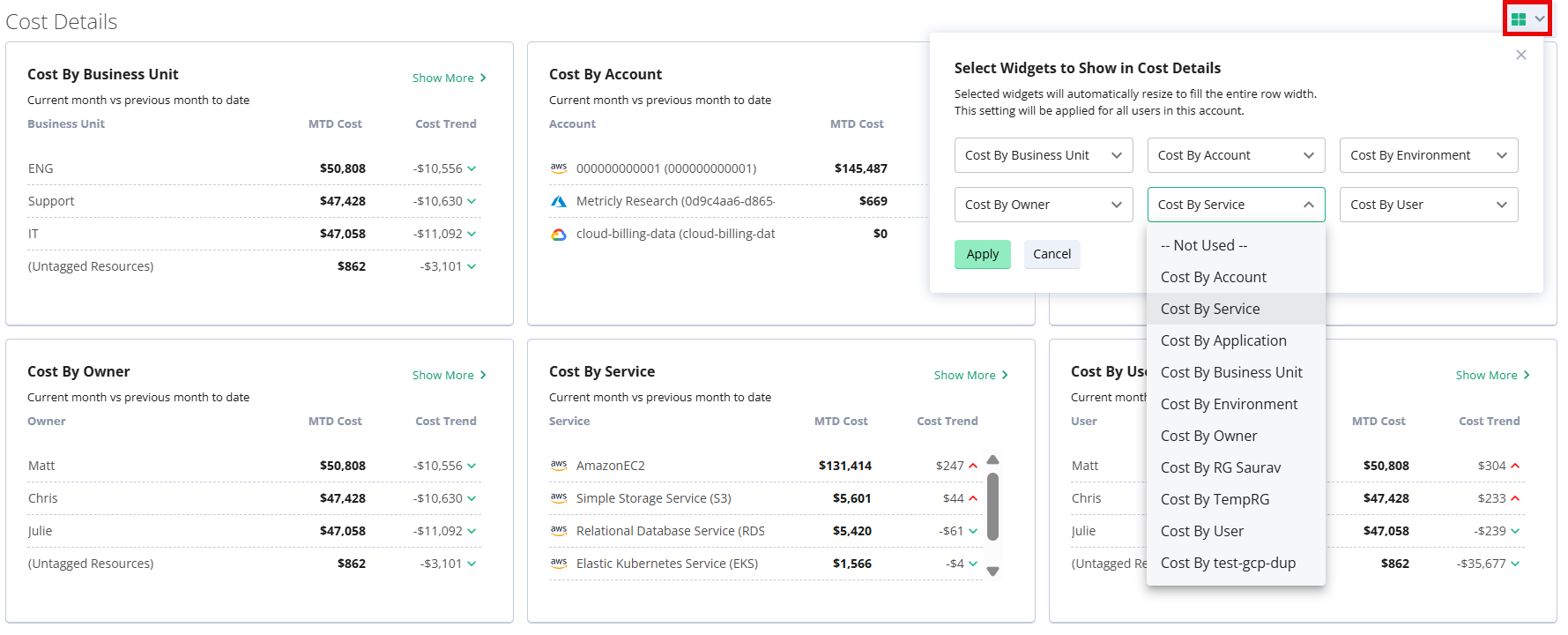Click AWS icon beside AmazonEC2
Viewport: 1568px width, 635px height.
pos(559,466)
